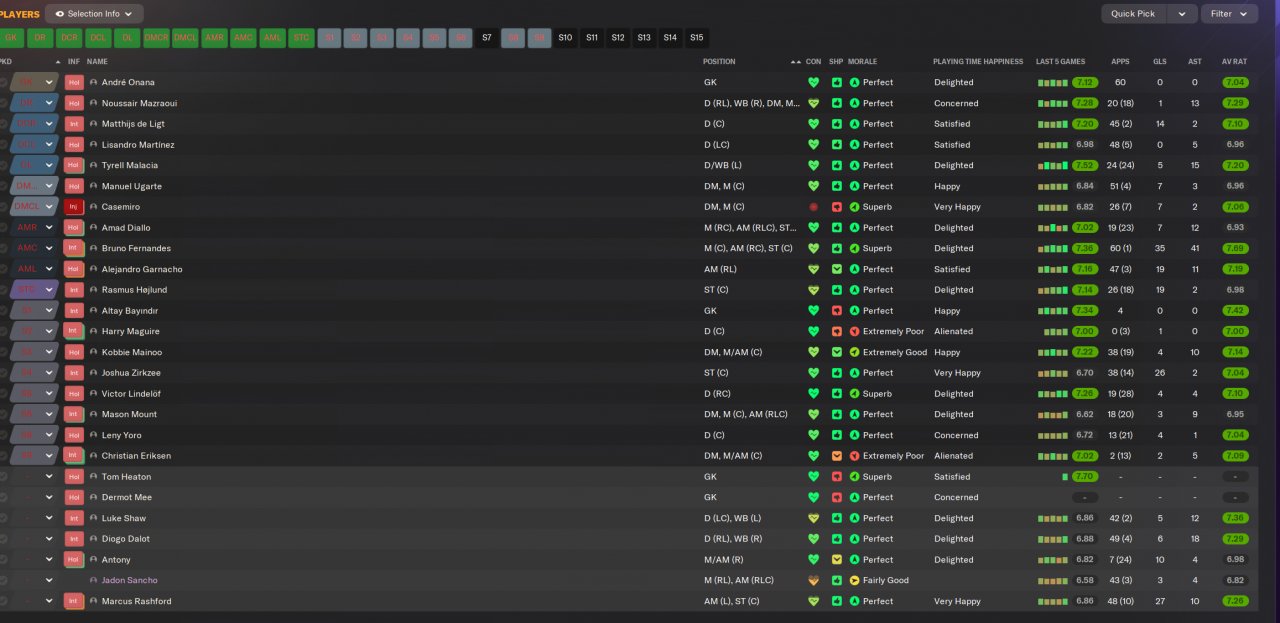Click Matthijs de Ligt's Int status badge

pyautogui.click(x=74, y=124)
